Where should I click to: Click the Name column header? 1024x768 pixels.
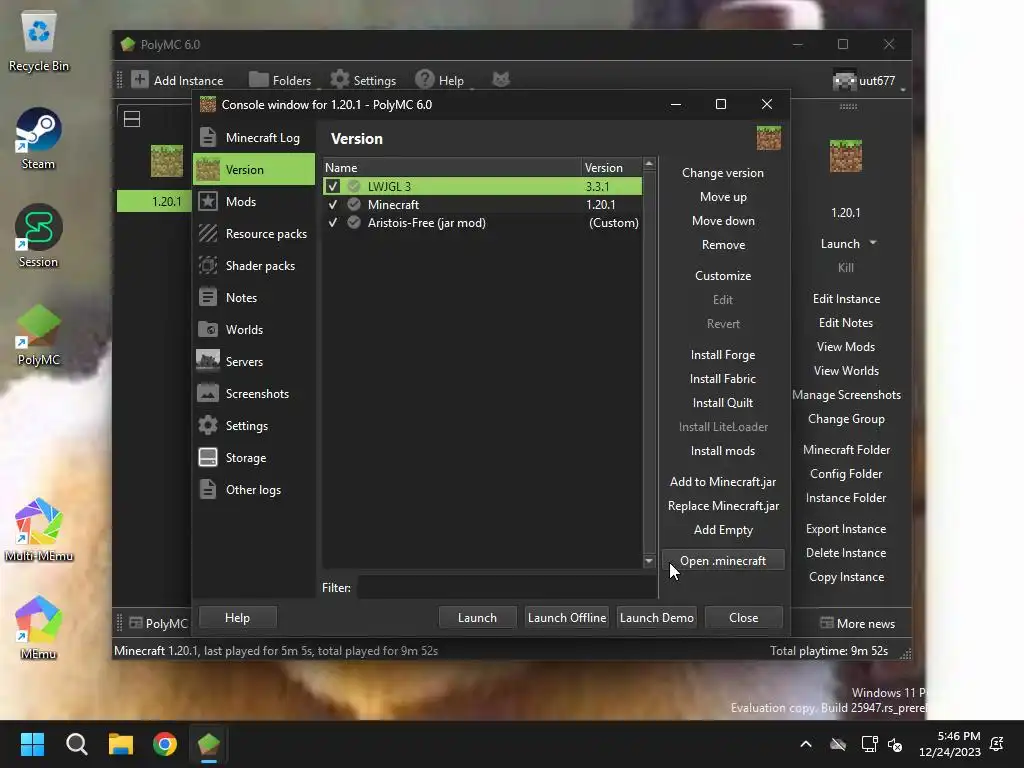pos(451,168)
